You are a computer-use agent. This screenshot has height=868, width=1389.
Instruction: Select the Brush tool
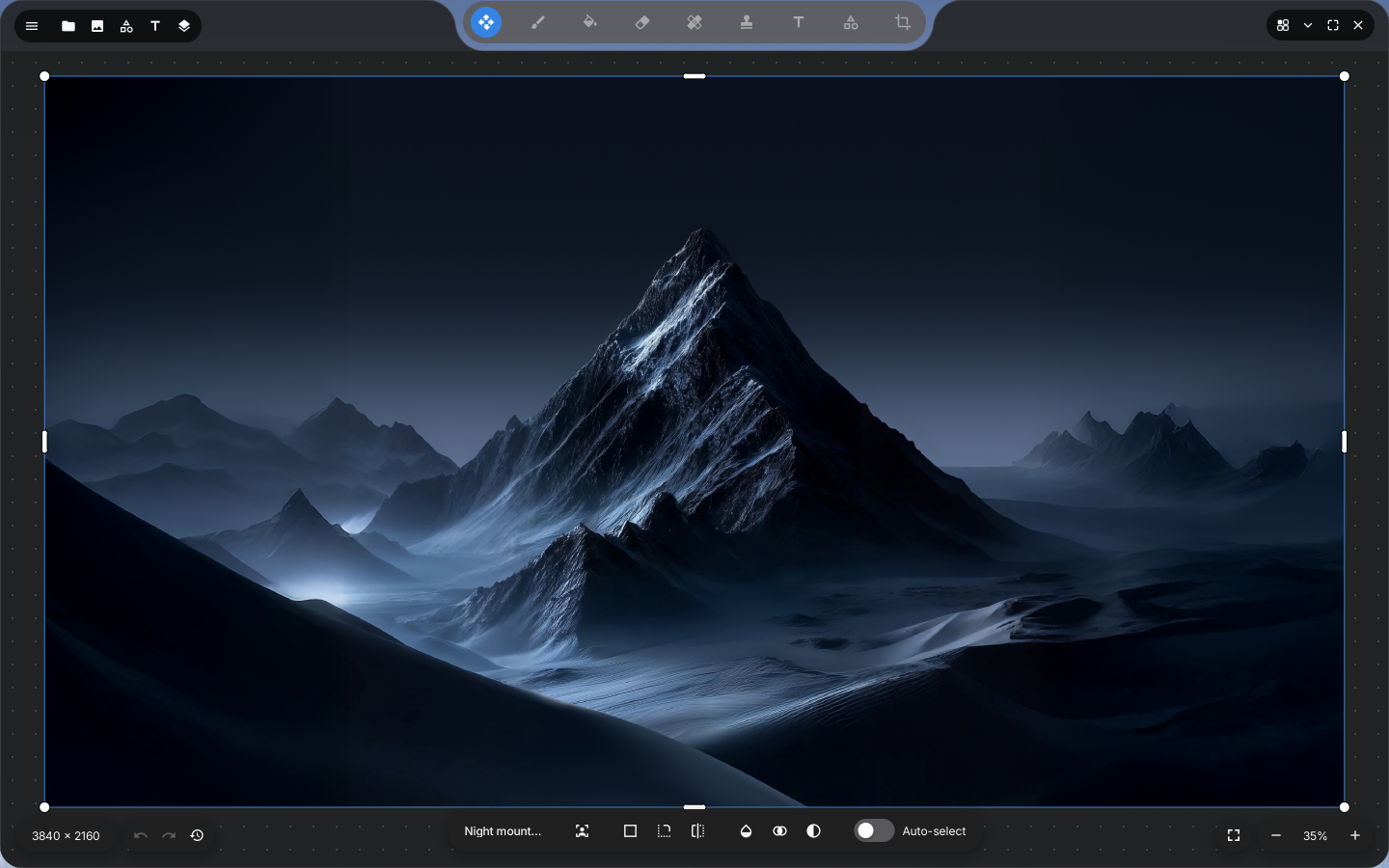pos(538,22)
